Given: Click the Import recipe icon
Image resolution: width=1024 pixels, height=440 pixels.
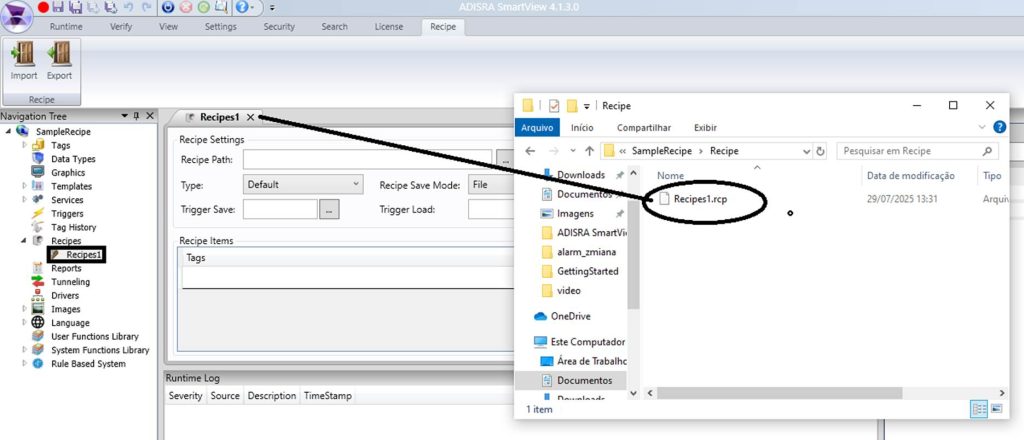Looking at the screenshot, I should click(23, 59).
